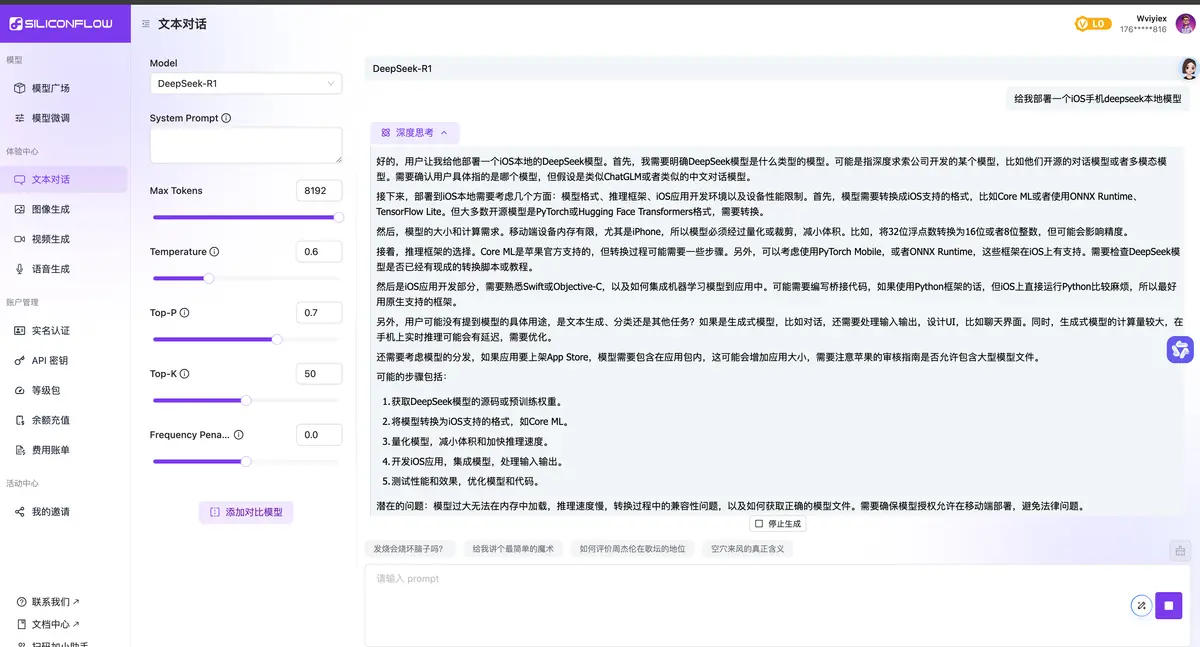
Task: Select the suggestion 发烧会烧坏脑子吗?
Action: pos(408,548)
